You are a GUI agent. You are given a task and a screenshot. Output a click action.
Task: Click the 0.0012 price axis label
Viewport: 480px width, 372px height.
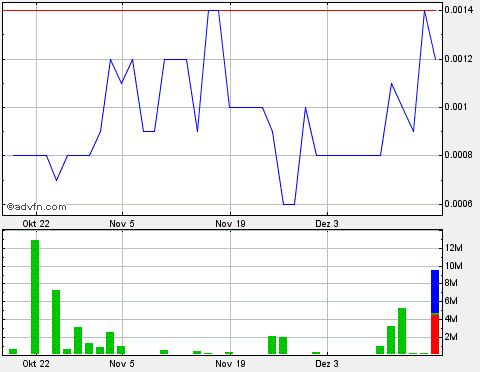tap(459, 59)
